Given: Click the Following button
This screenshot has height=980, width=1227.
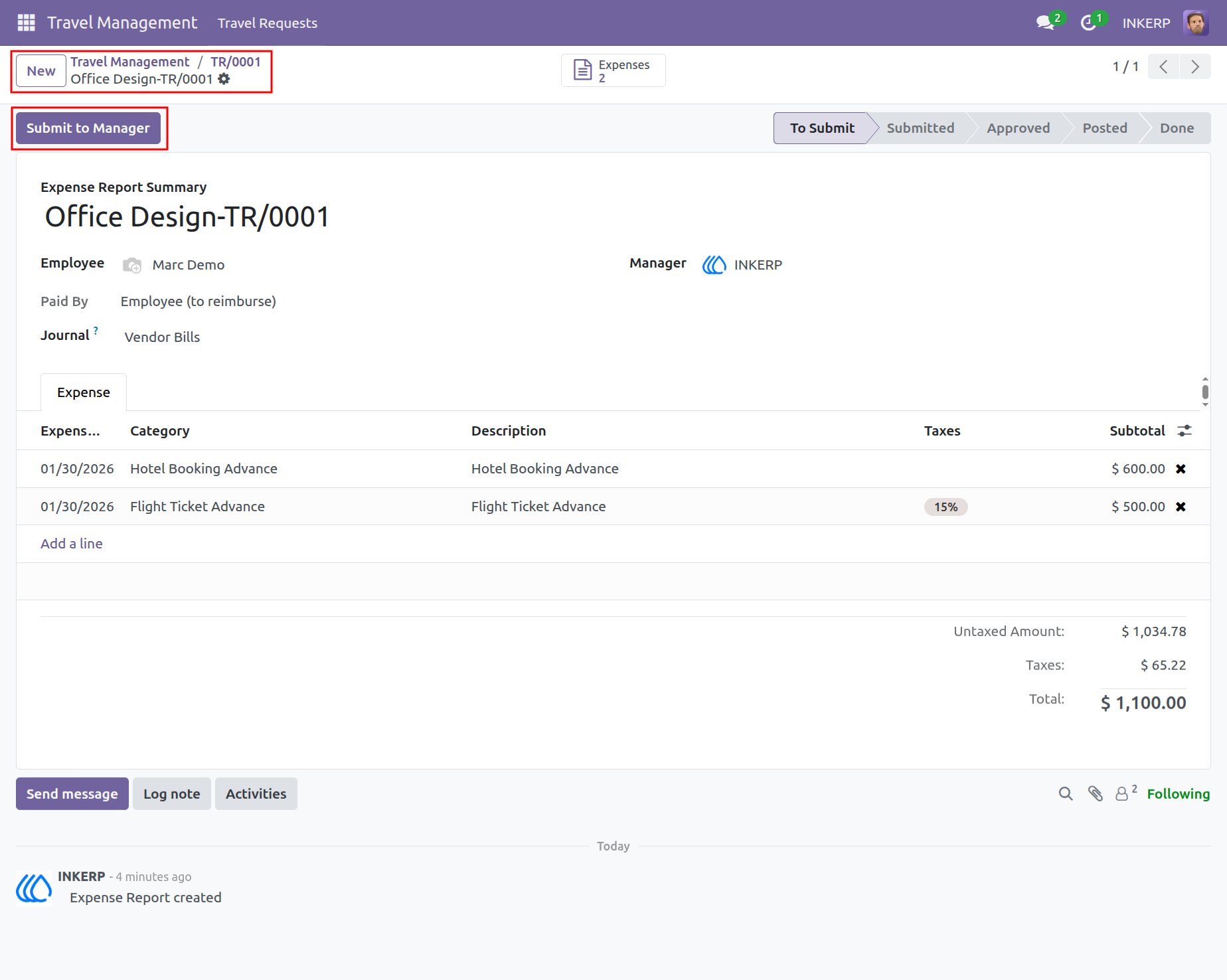Looking at the screenshot, I should [1179, 794].
